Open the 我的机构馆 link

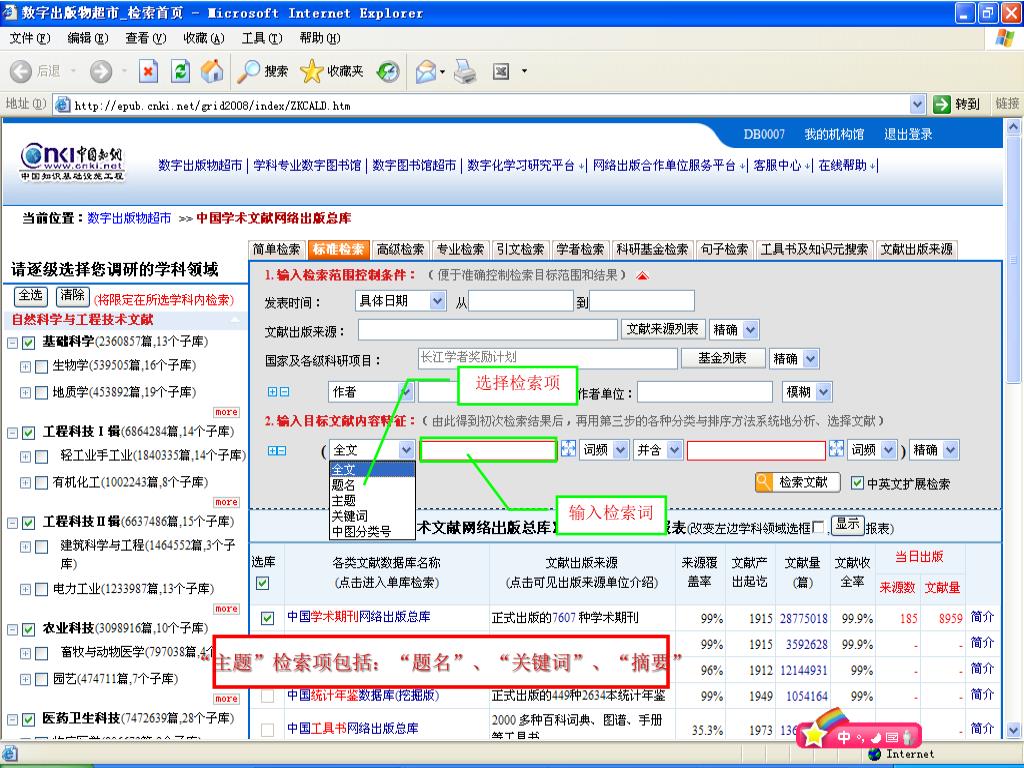tap(834, 135)
